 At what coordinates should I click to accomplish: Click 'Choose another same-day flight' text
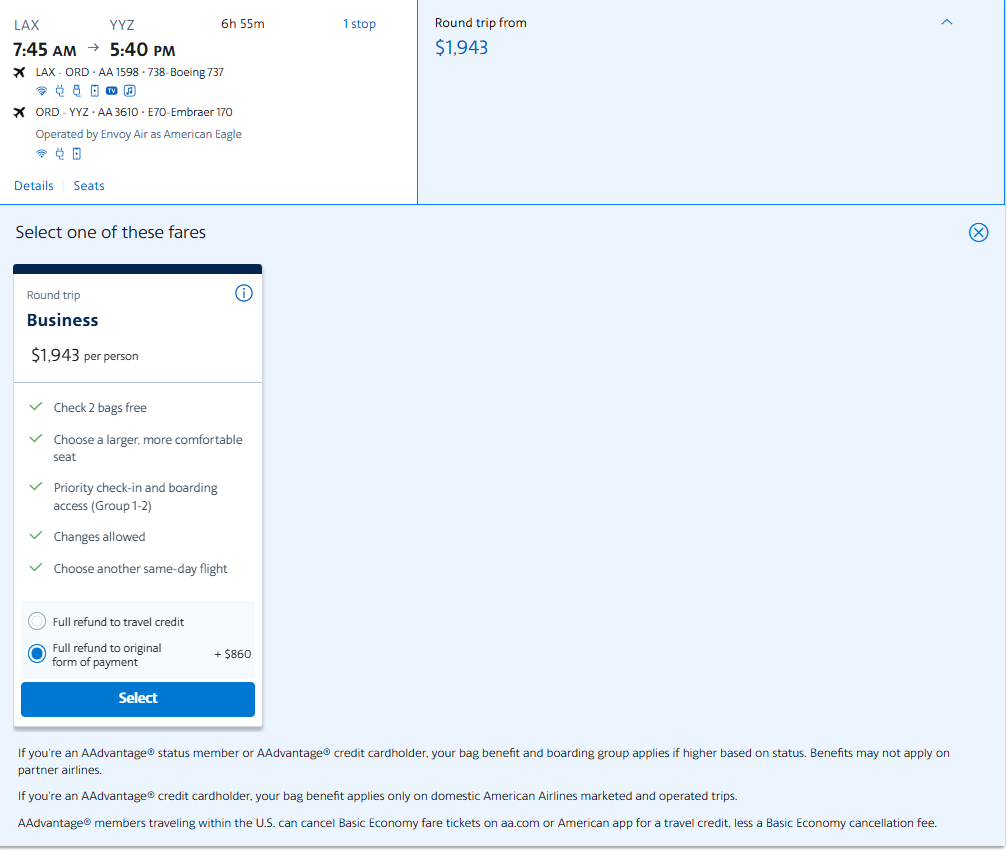tap(141, 569)
